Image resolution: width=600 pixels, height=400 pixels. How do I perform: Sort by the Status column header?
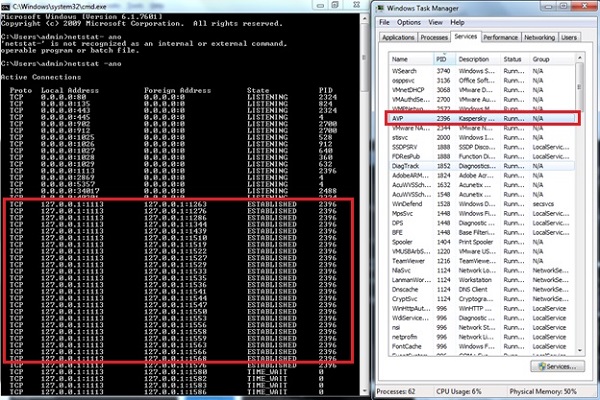point(515,59)
